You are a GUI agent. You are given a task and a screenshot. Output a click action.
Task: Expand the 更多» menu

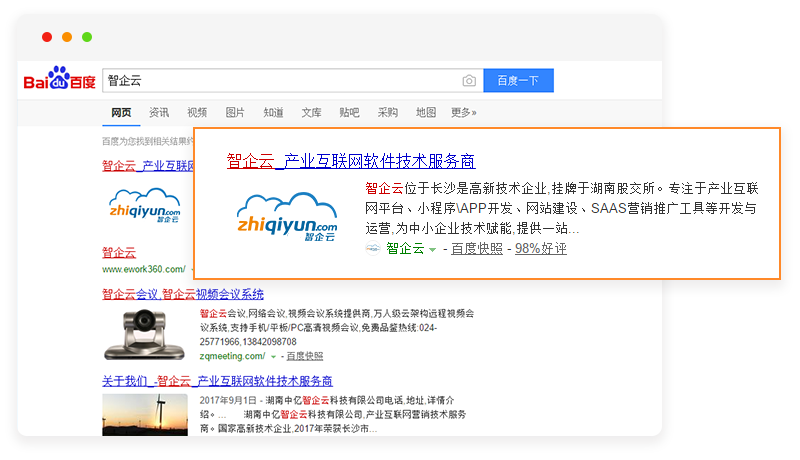click(x=464, y=112)
